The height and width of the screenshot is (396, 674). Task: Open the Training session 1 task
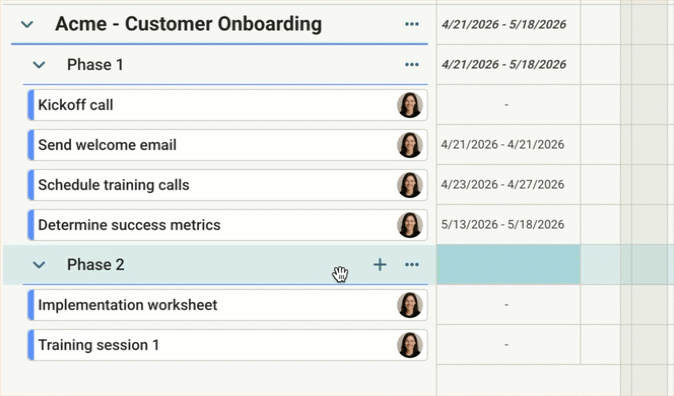tap(228, 345)
